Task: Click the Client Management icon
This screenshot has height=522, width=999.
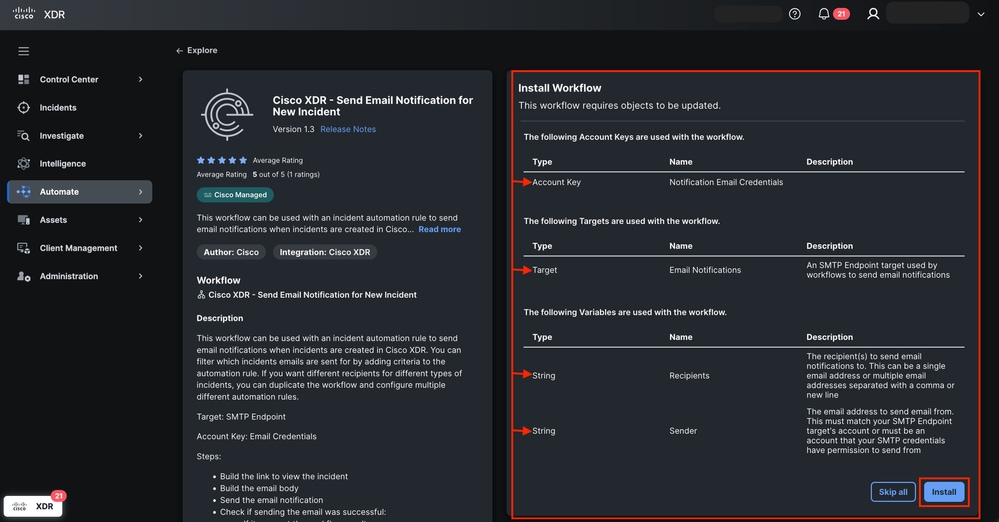Action: coord(24,247)
